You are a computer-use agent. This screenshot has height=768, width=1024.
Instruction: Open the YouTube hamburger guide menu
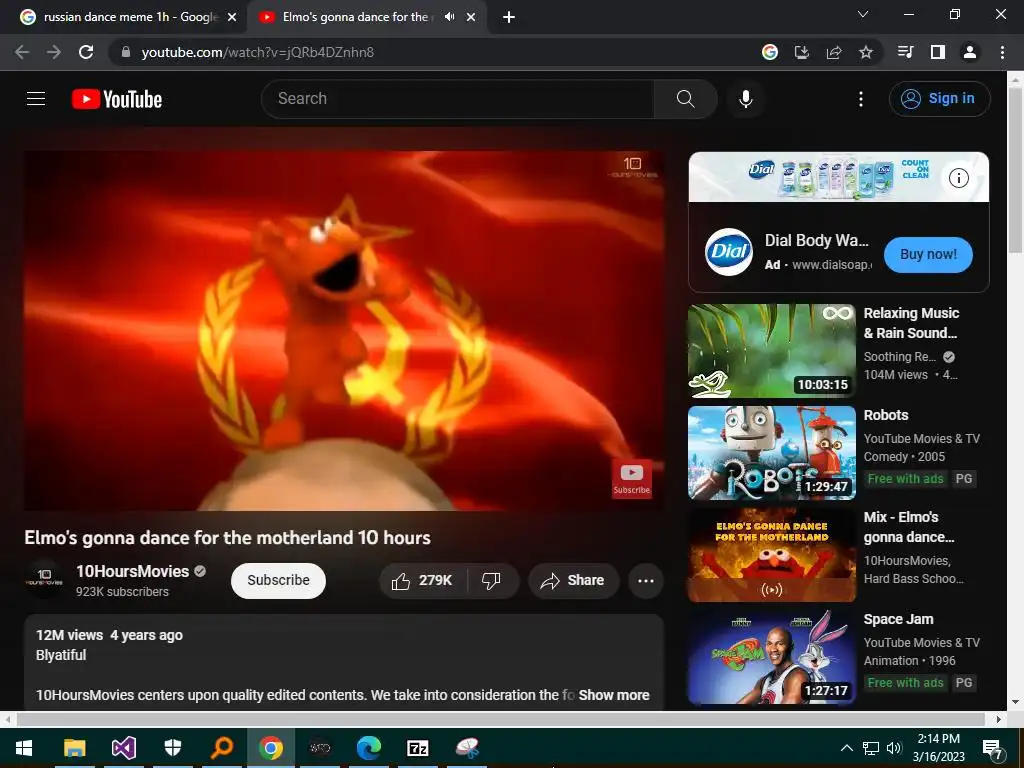click(x=36, y=99)
